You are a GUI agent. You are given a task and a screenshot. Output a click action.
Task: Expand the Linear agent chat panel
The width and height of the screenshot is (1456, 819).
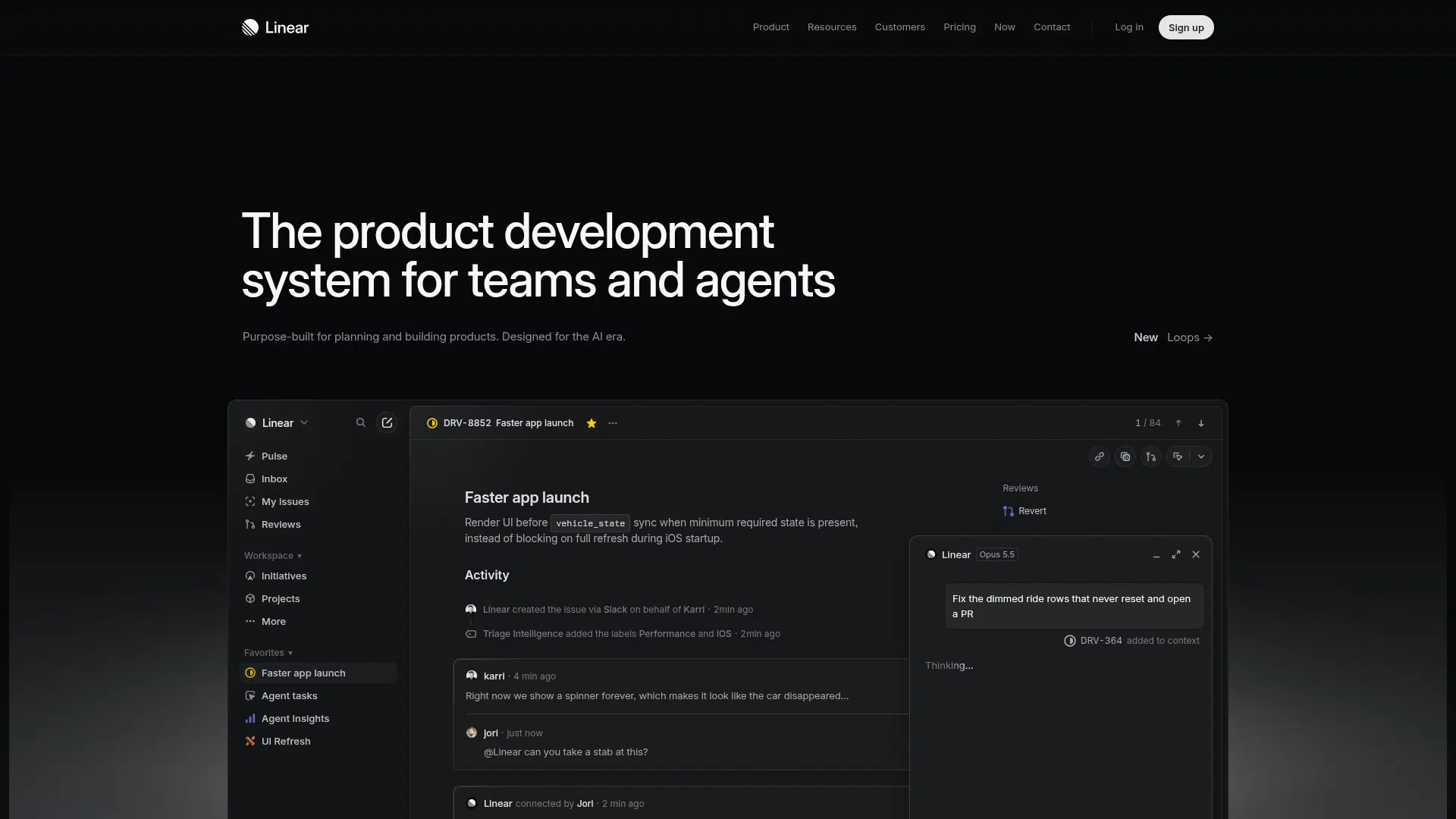coord(1176,554)
